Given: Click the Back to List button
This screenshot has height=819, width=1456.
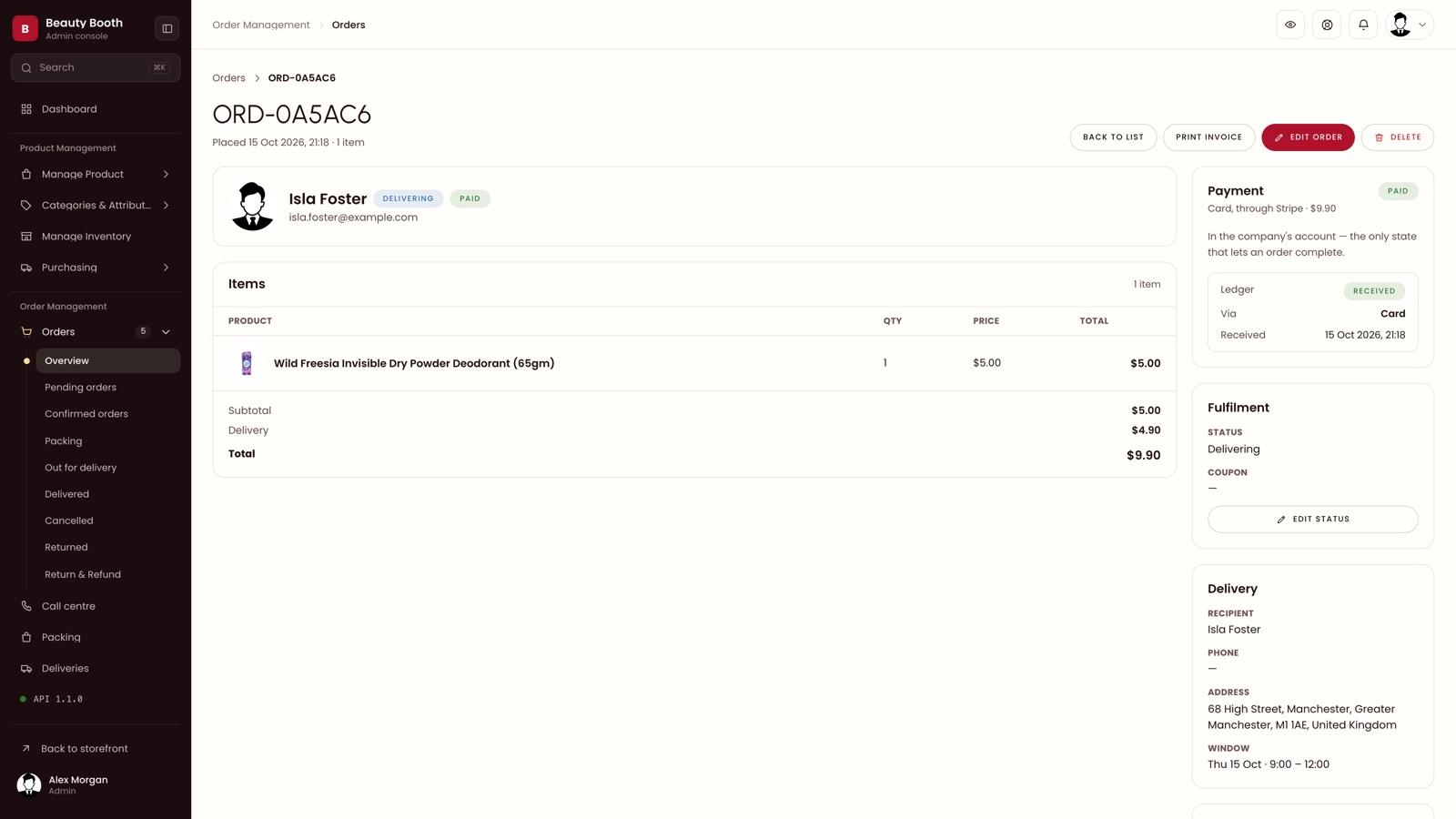Looking at the screenshot, I should [x=1113, y=137].
